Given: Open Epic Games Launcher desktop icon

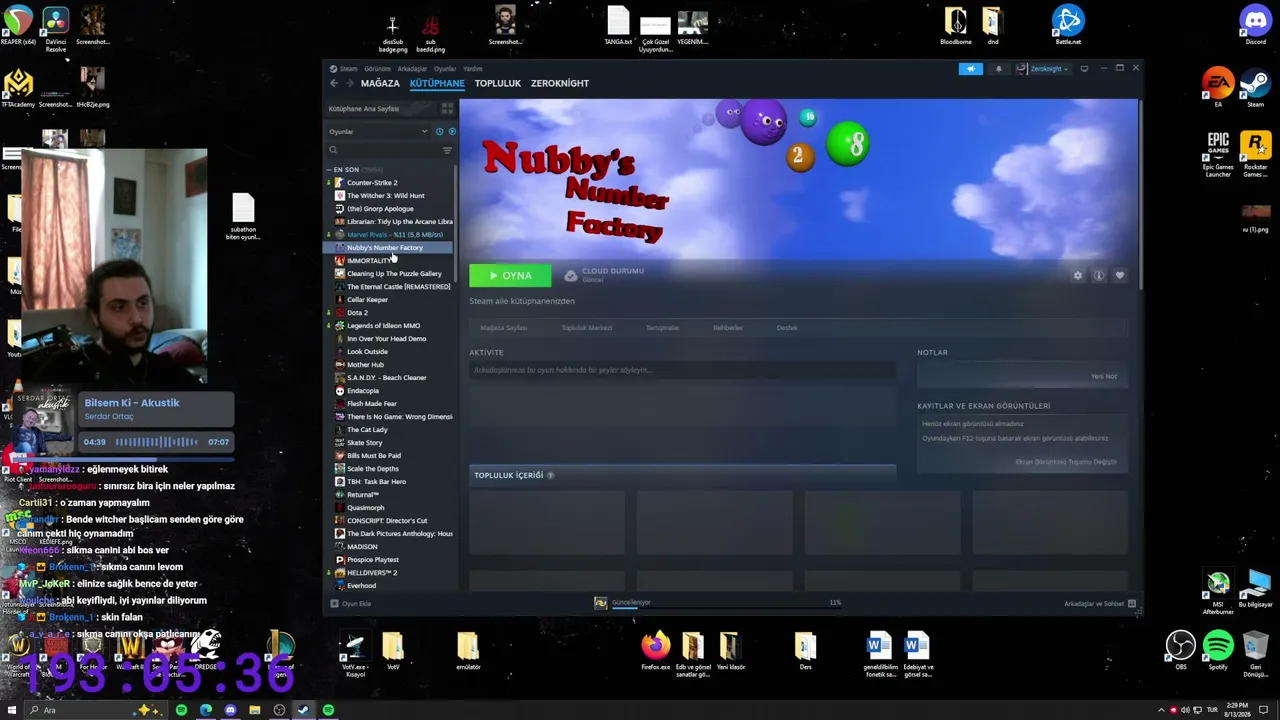Looking at the screenshot, I should 1218,153.
